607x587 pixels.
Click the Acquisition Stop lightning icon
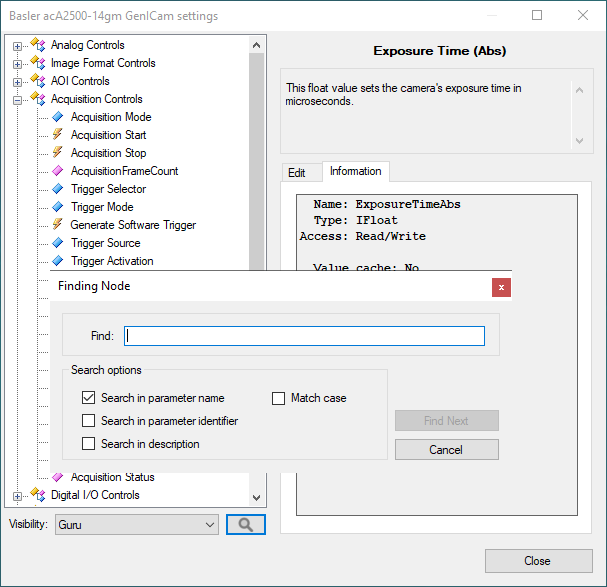58,153
